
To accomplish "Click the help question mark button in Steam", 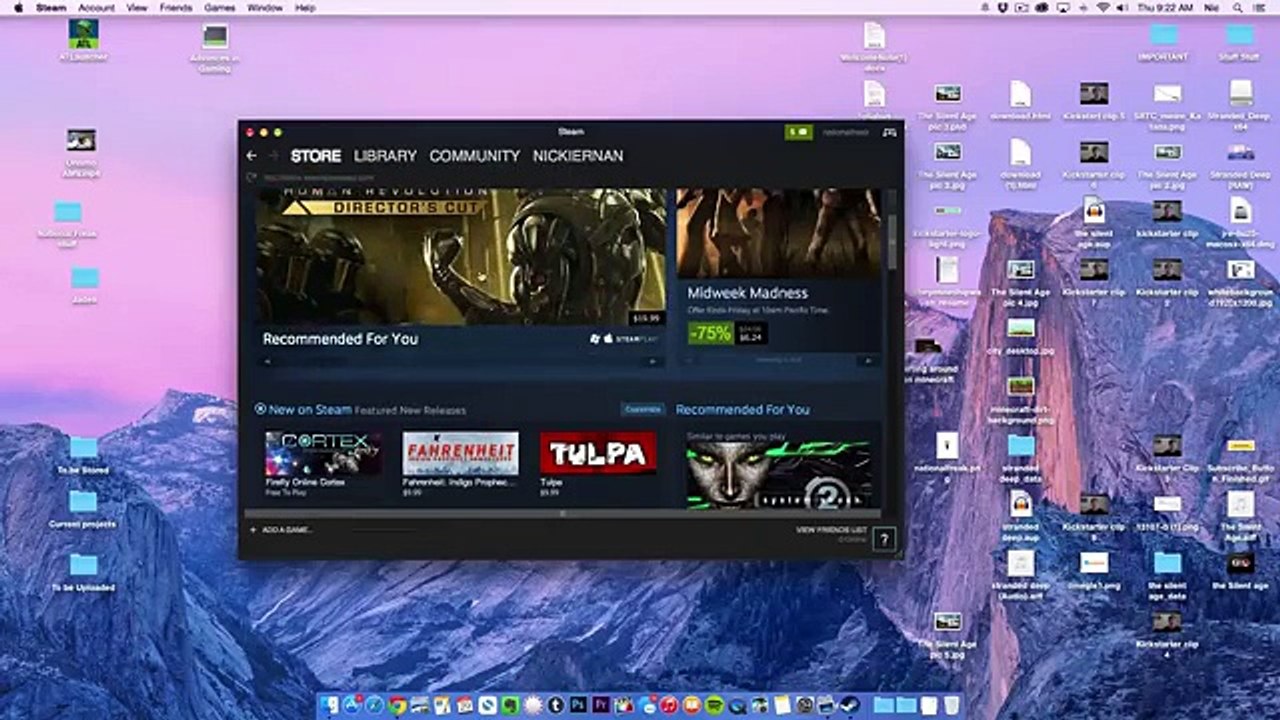I will coord(883,540).
